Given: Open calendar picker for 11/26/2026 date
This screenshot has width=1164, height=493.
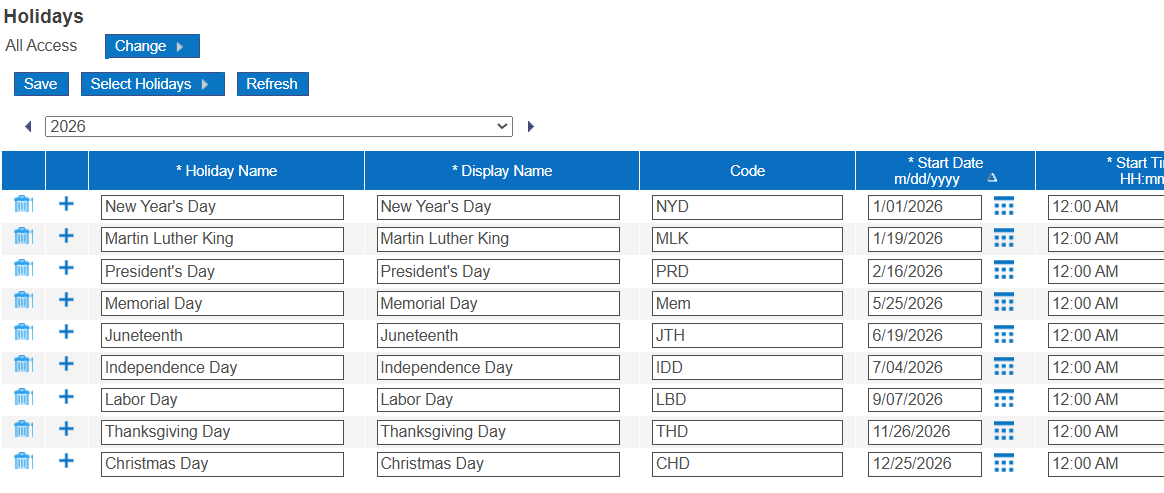Looking at the screenshot, I should point(1004,431).
